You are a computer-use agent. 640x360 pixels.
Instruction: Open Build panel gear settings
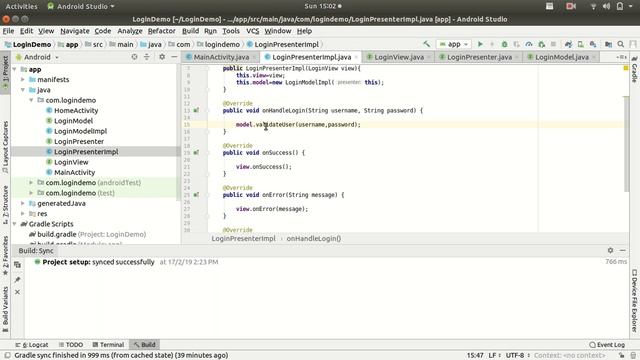(610, 250)
